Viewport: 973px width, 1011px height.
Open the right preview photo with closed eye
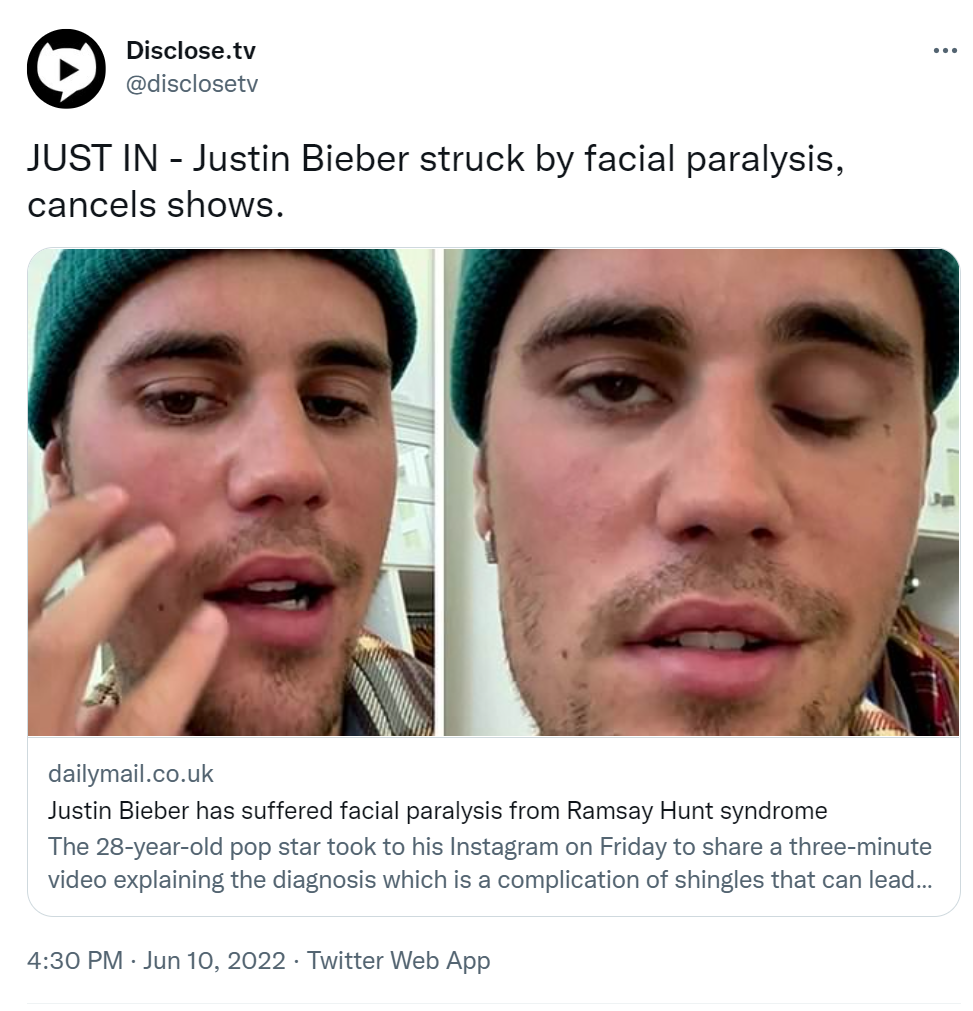701,492
